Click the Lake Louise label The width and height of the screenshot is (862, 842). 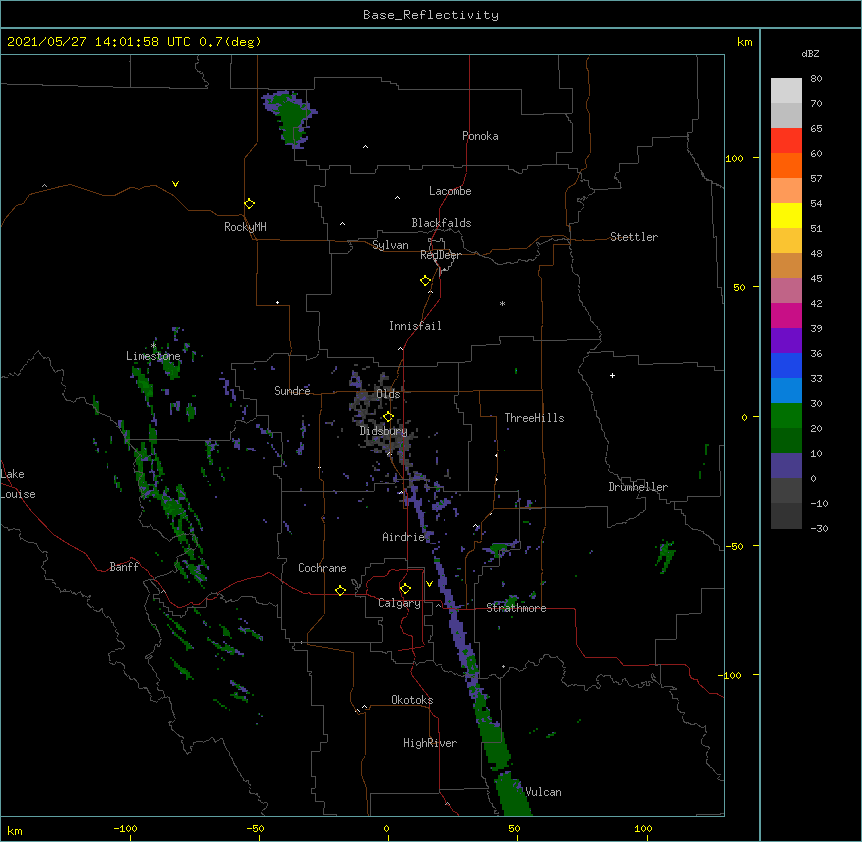(18, 484)
